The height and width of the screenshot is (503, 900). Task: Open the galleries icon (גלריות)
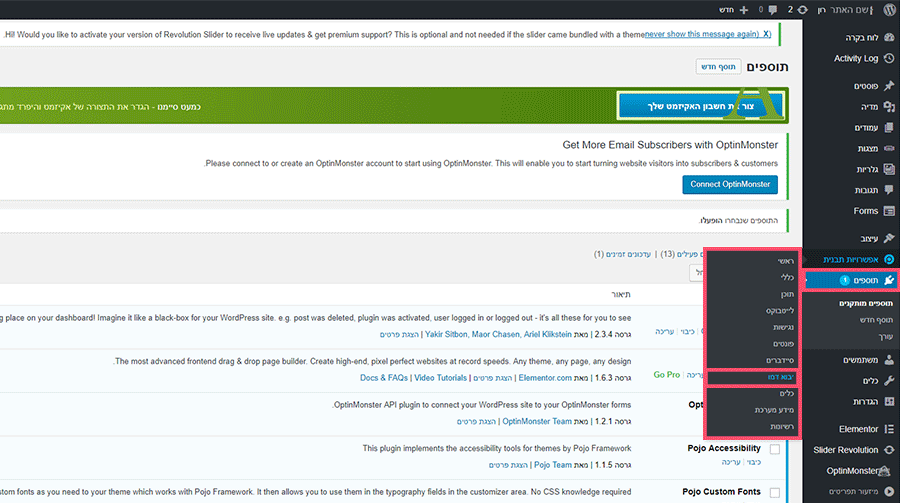[x=889, y=169]
